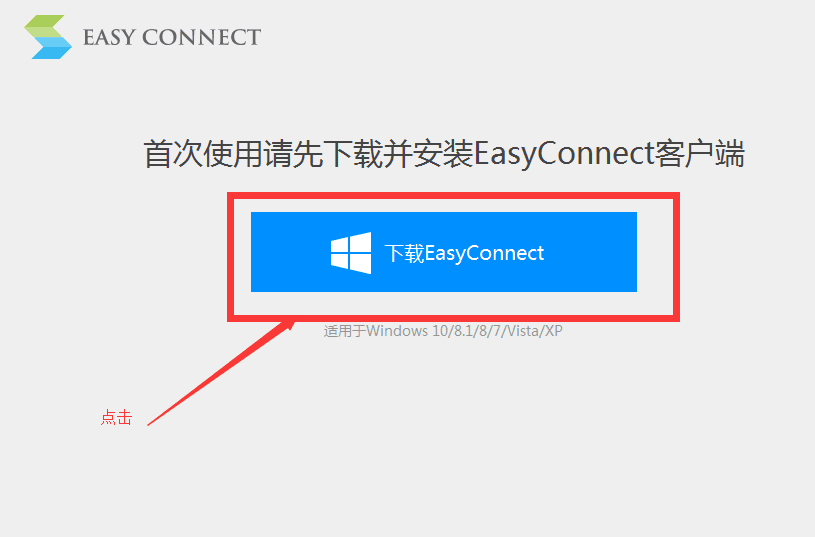The width and height of the screenshot is (815, 537).
Task: Click the right edge of red highlight box
Action: [x=676, y=257]
